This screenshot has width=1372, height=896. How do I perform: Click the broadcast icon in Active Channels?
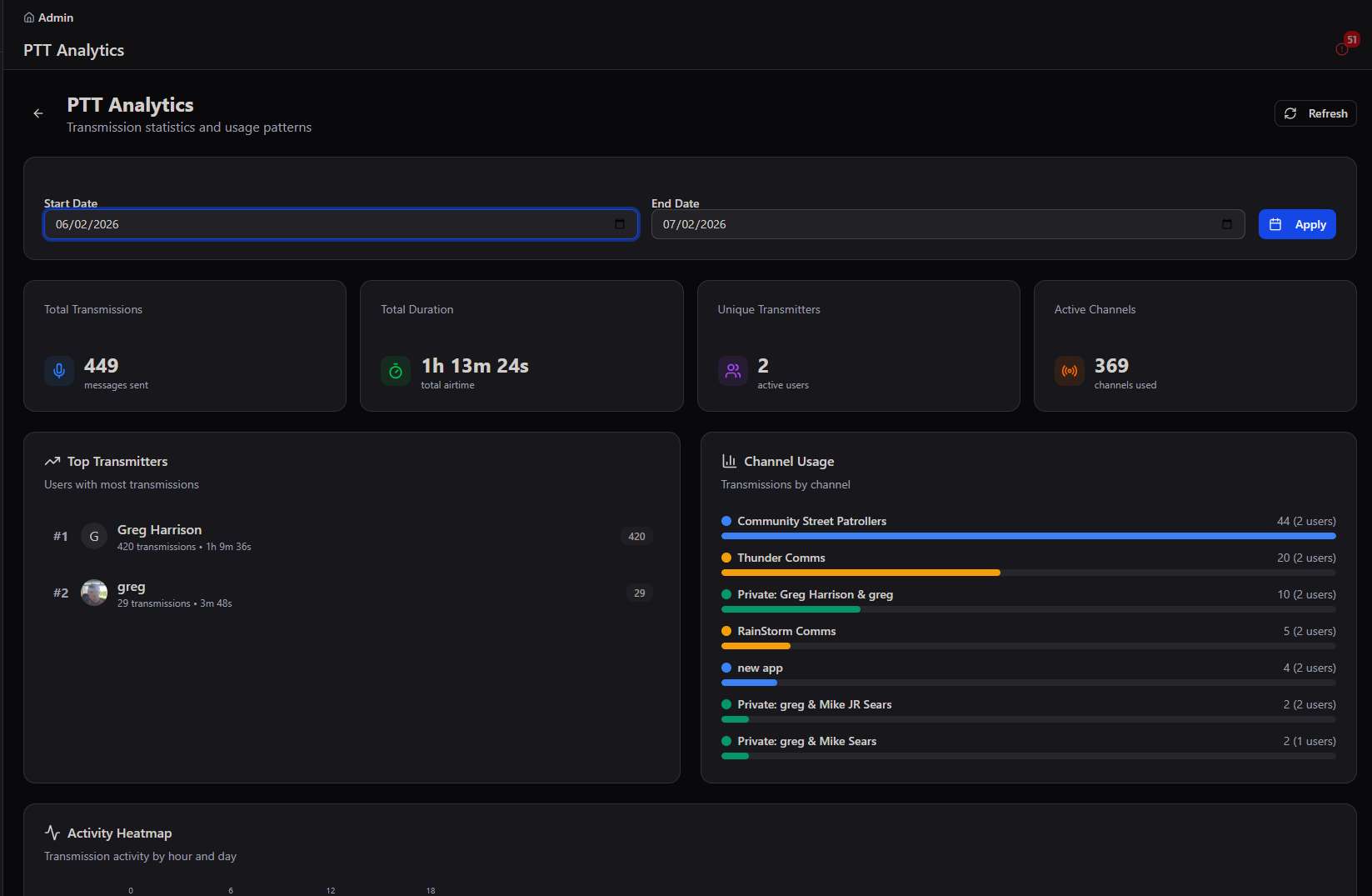click(1070, 371)
